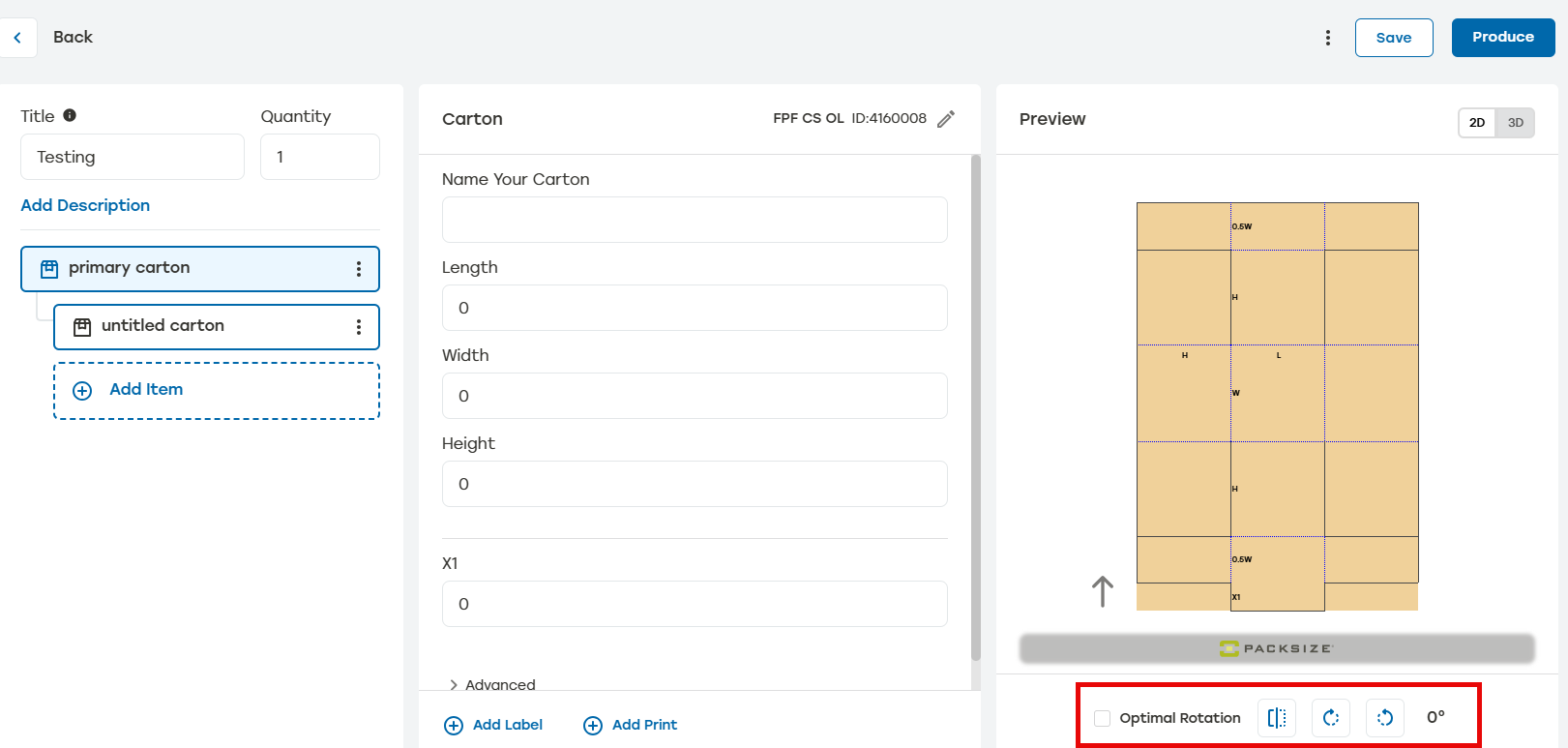Viewport: 1568px width, 748px height.
Task: Open the primary carton three-dot menu
Action: pos(359,269)
